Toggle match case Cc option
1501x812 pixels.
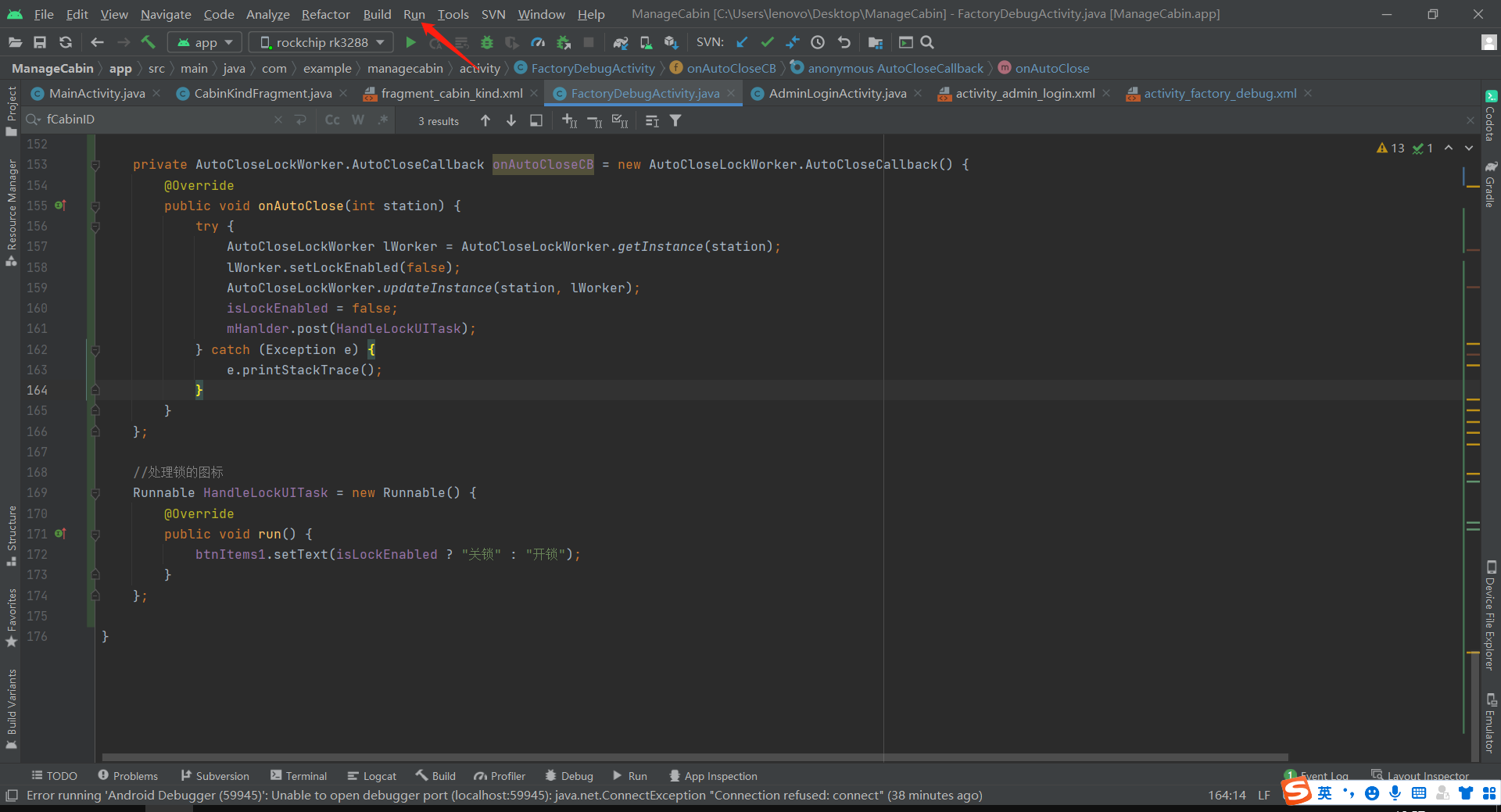point(332,120)
